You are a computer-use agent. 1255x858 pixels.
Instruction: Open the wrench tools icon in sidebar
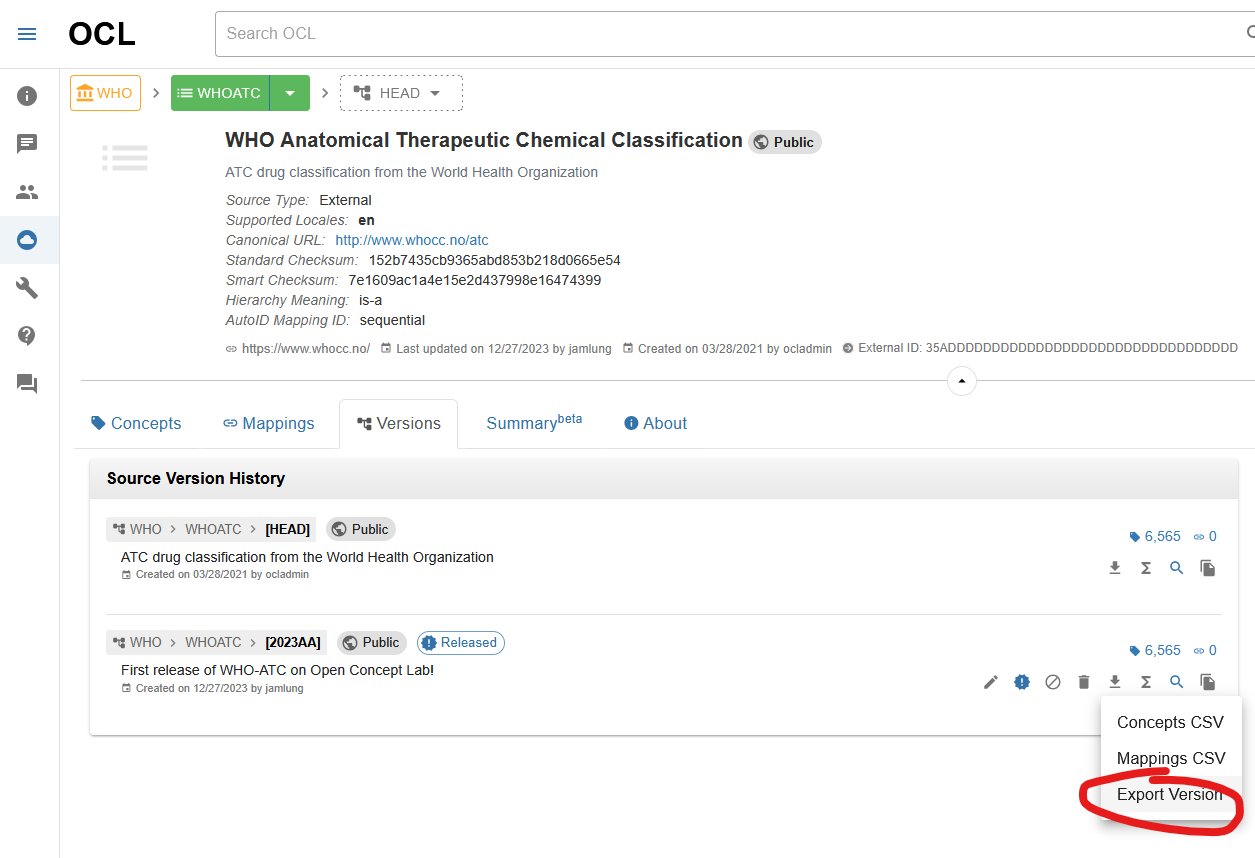[x=27, y=288]
